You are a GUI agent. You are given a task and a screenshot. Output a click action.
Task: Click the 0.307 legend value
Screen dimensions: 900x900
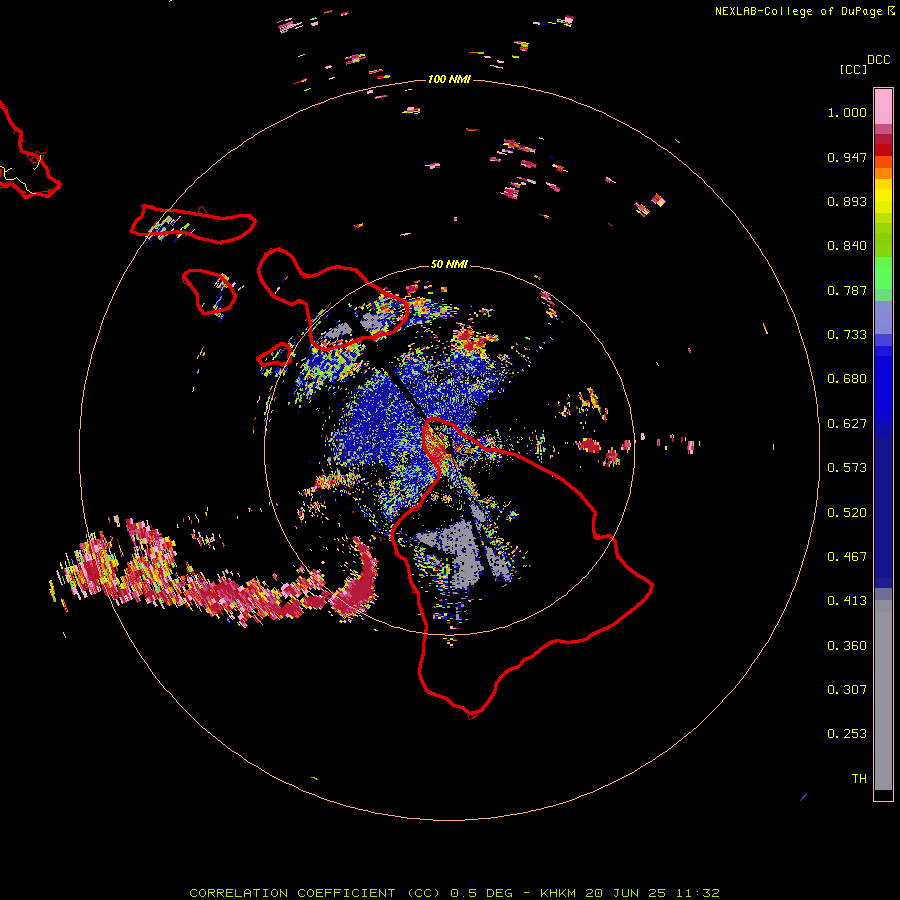point(847,690)
